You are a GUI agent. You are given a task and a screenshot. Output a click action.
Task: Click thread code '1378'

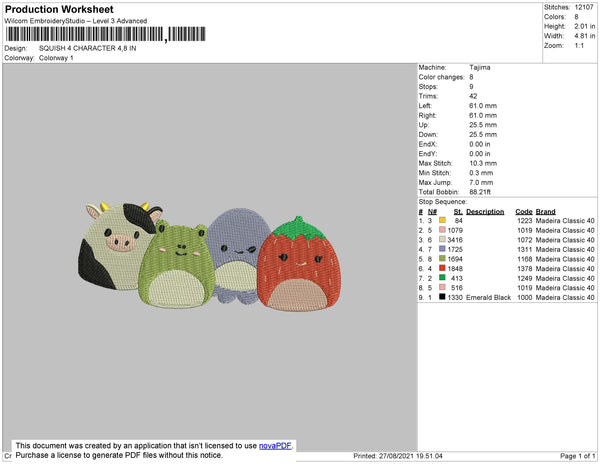pyautogui.click(x=525, y=269)
